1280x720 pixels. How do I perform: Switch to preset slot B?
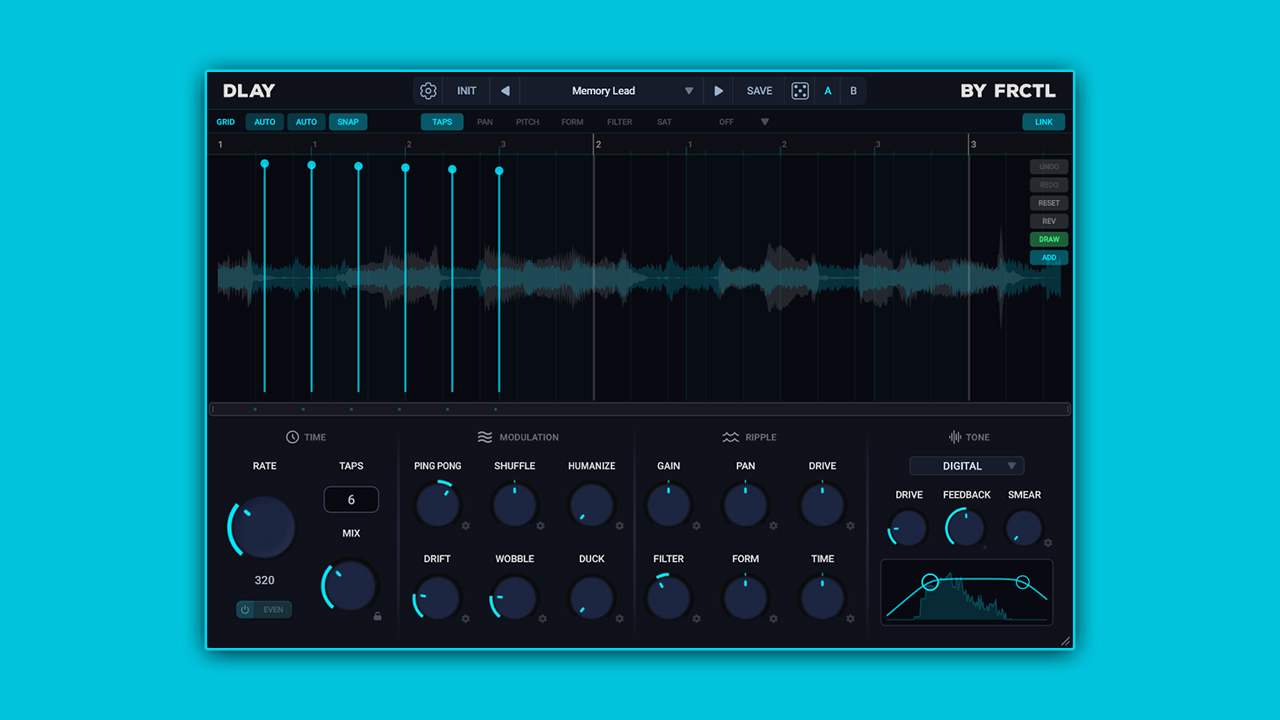pyautogui.click(x=853, y=91)
